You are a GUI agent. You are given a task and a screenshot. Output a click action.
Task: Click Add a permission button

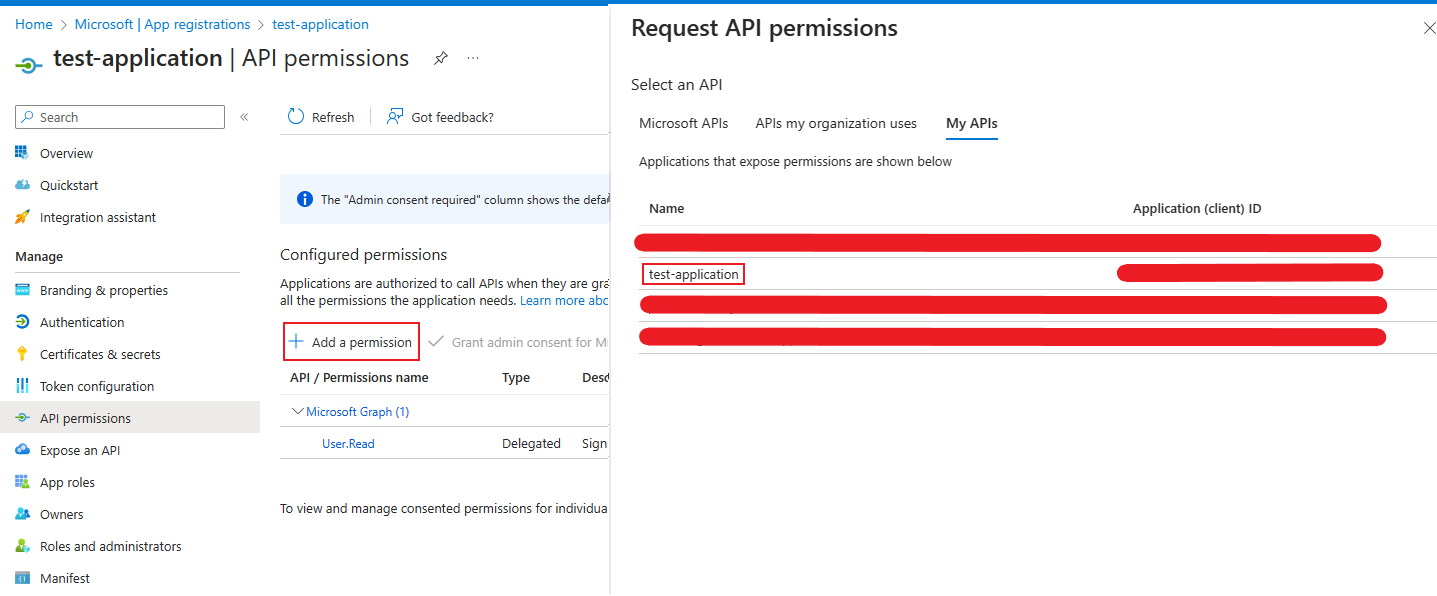pos(351,342)
